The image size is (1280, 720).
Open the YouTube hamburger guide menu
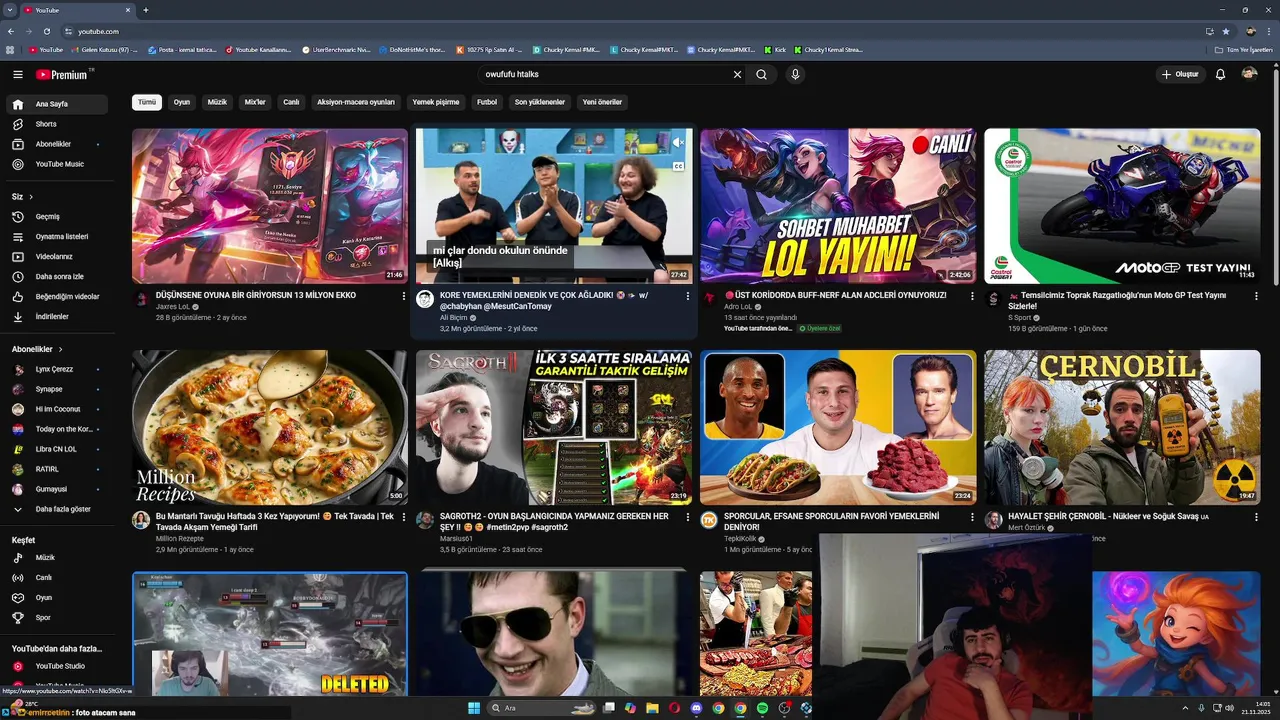(x=18, y=74)
